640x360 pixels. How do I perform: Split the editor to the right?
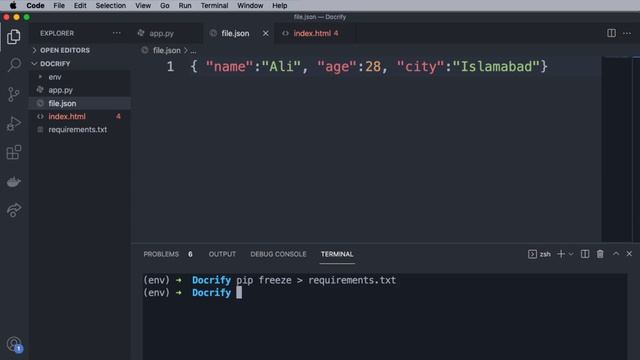click(x=611, y=33)
